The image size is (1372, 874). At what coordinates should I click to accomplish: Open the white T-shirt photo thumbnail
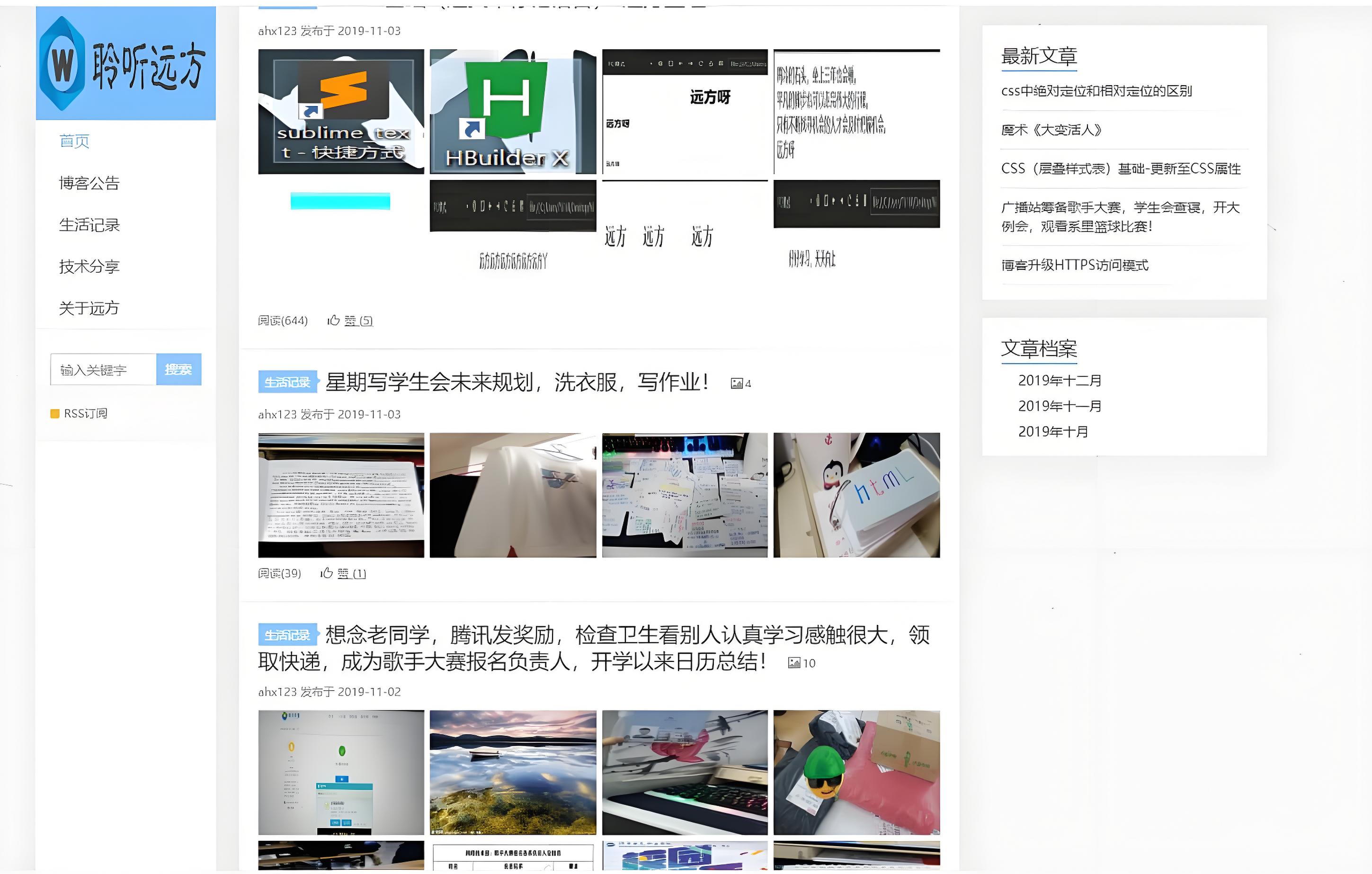click(513, 495)
